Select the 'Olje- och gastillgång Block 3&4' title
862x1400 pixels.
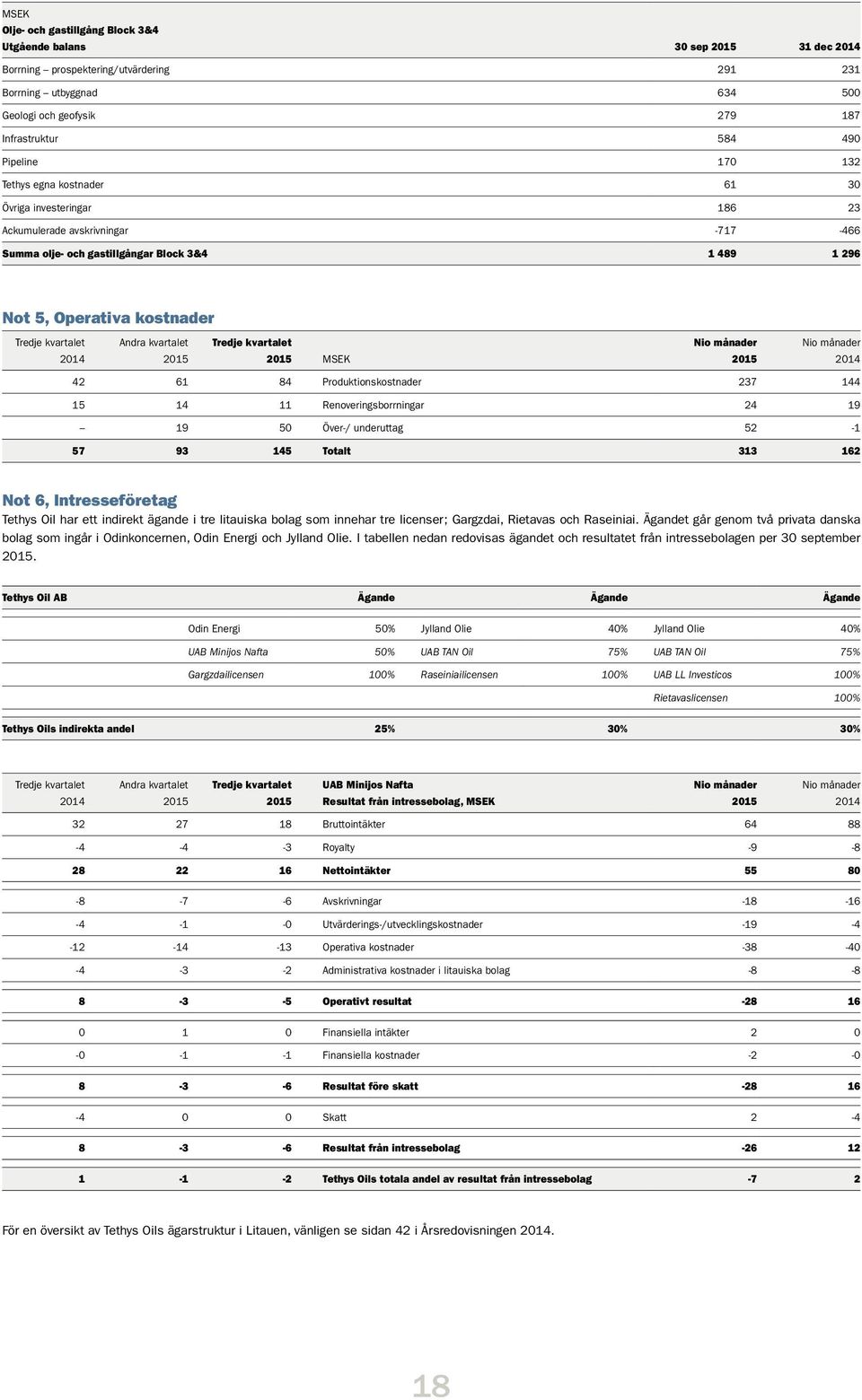80,31
